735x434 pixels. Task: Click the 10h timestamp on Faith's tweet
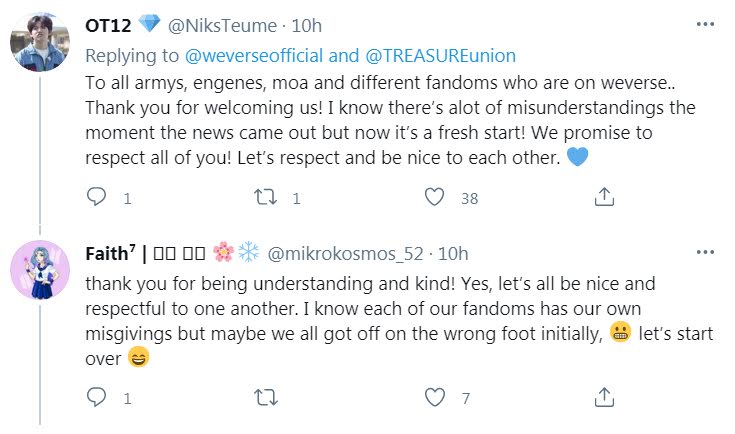point(452,254)
